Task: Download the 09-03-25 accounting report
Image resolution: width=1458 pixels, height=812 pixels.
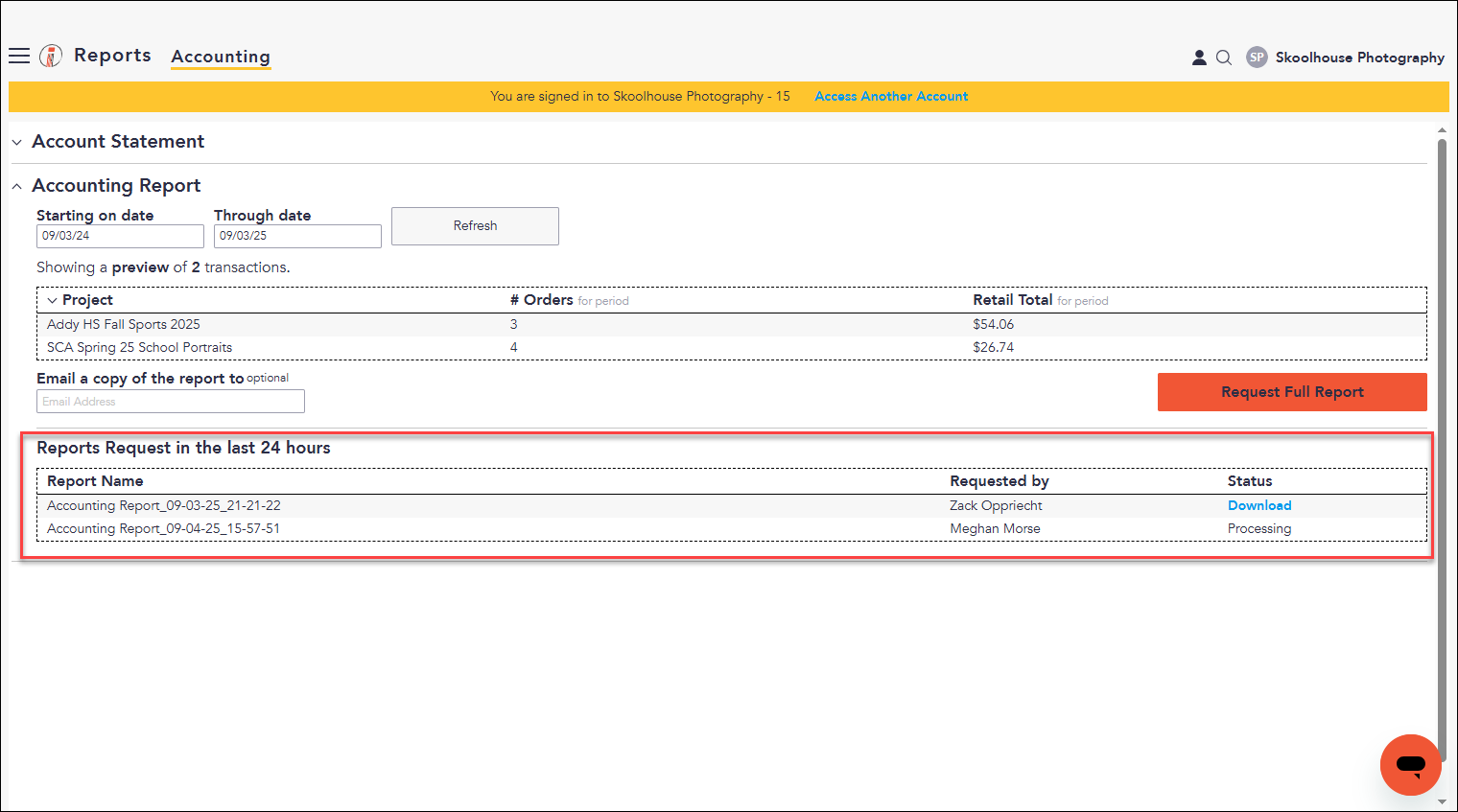Action: click(1259, 505)
